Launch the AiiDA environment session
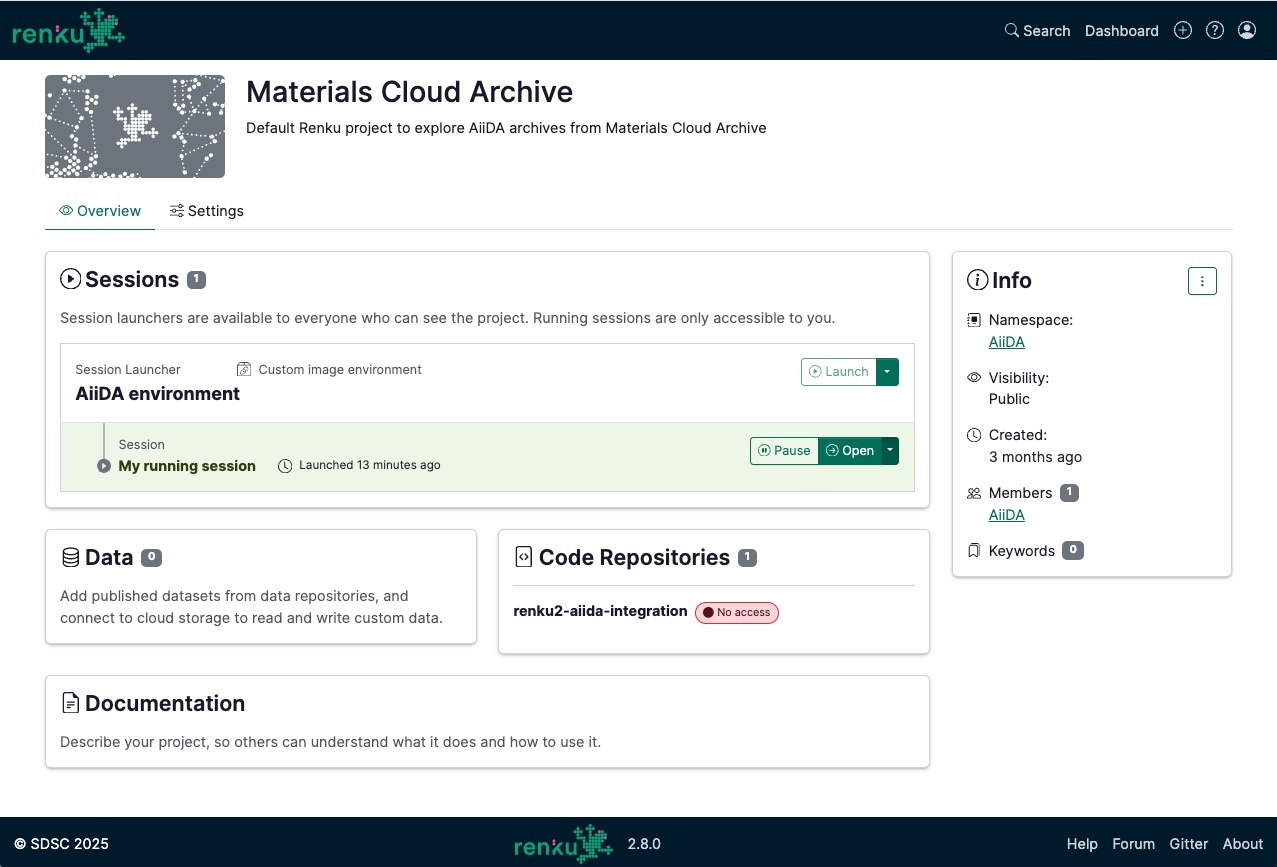The width and height of the screenshot is (1277, 867). pos(838,372)
